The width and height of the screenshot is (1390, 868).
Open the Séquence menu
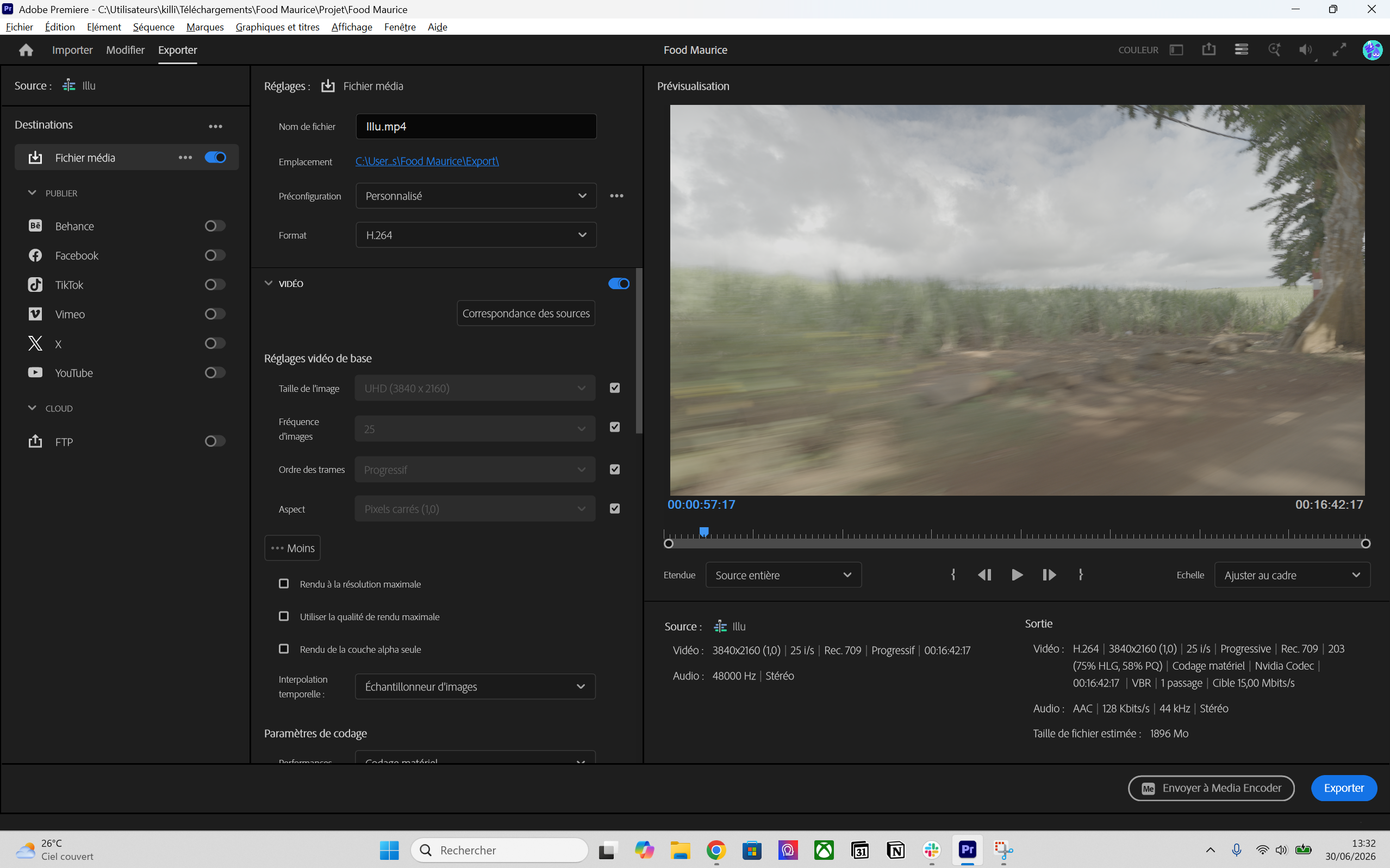tap(153, 27)
